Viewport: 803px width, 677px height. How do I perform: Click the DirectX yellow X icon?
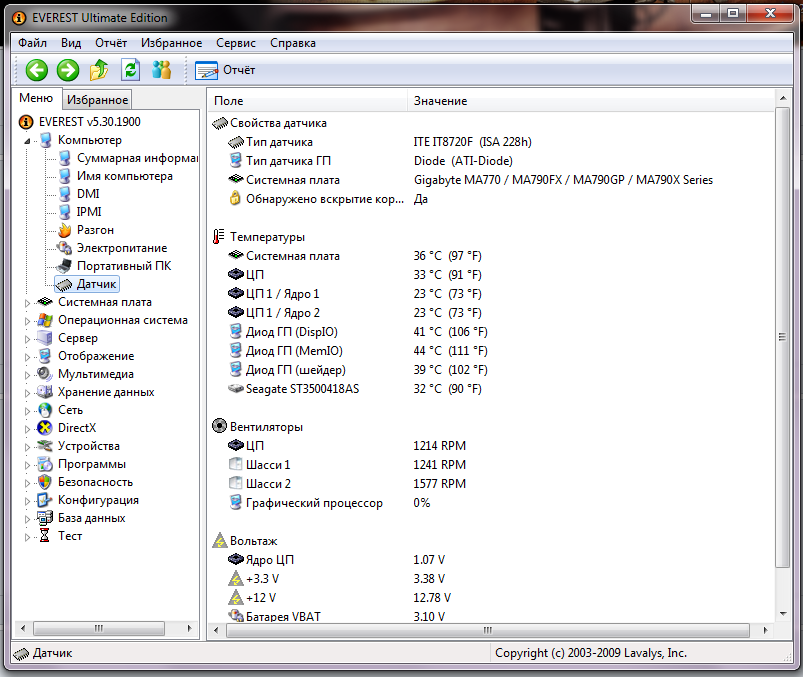(x=45, y=428)
